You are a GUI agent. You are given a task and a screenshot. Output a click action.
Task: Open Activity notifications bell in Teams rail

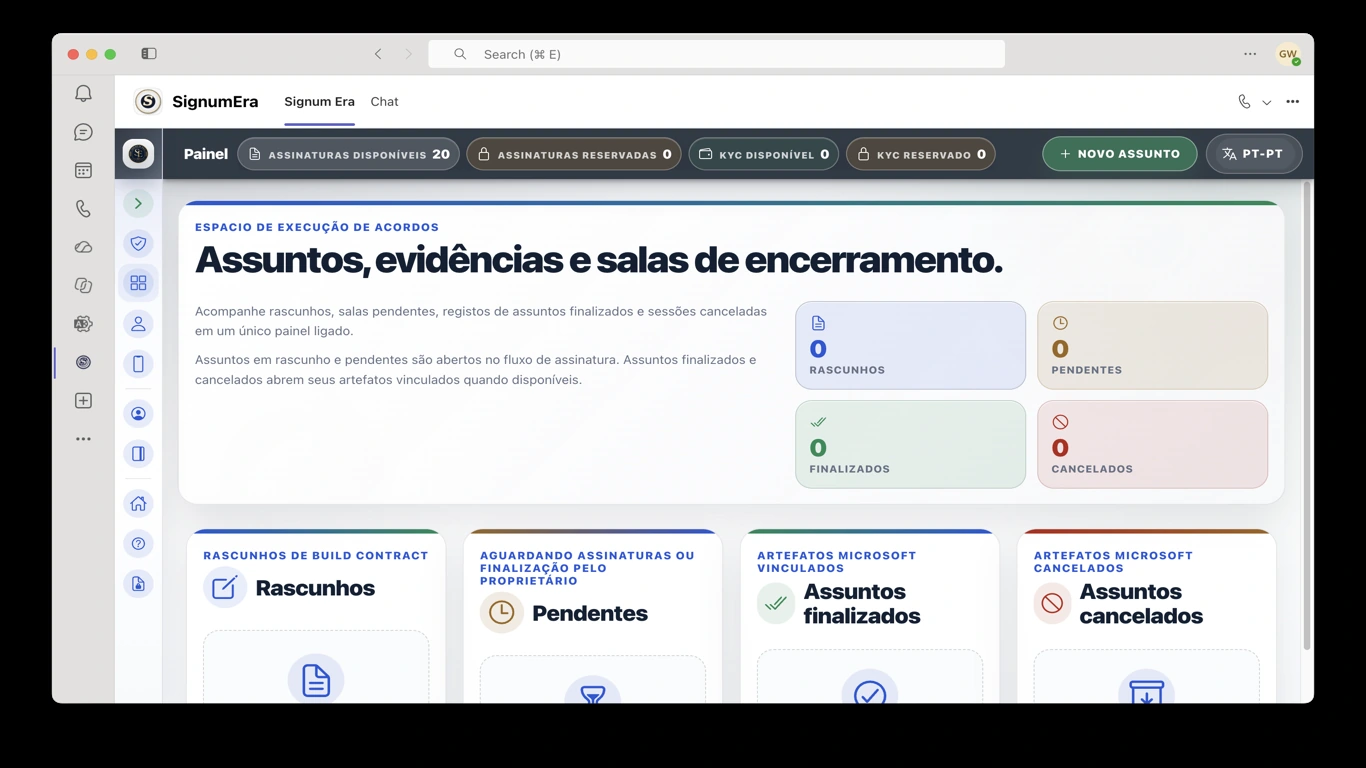coord(83,94)
